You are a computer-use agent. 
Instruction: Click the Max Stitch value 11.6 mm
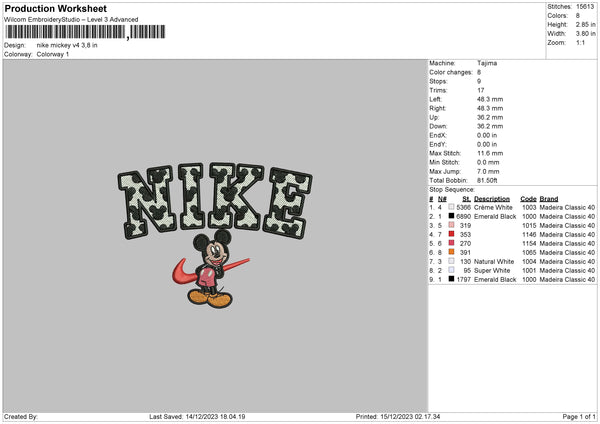pos(490,153)
